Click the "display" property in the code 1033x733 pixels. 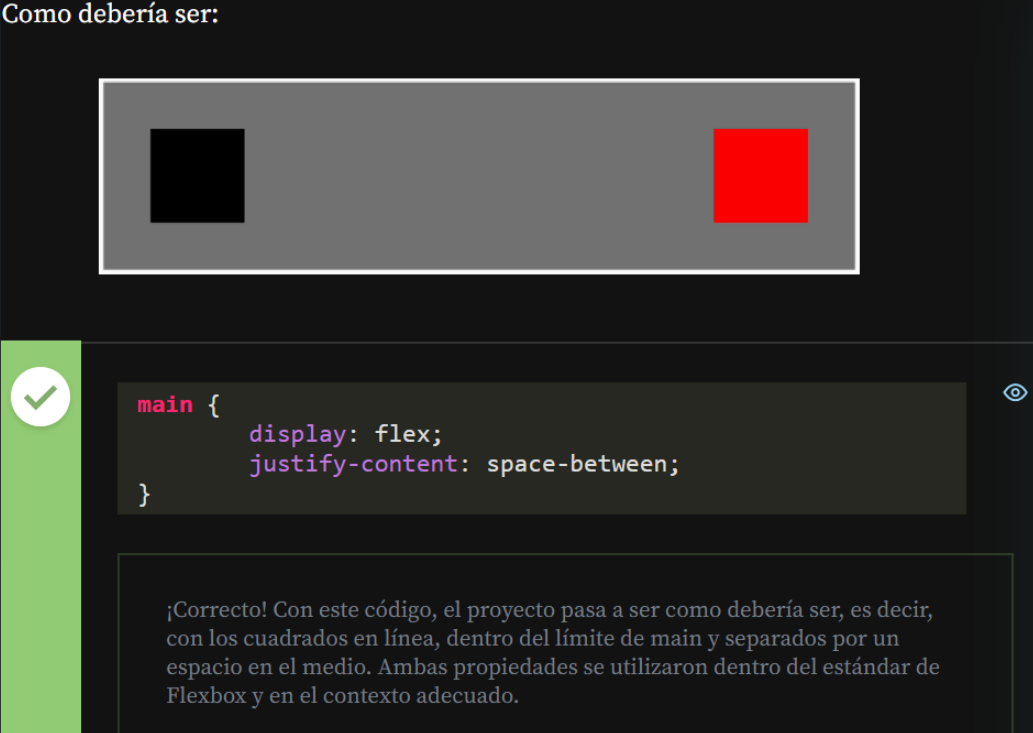point(297,435)
